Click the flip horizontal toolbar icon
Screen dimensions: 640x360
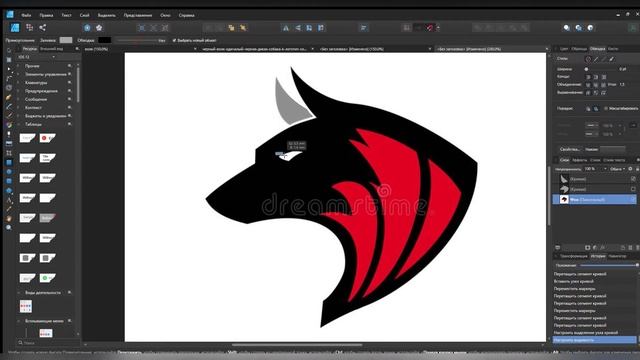(x=286, y=28)
